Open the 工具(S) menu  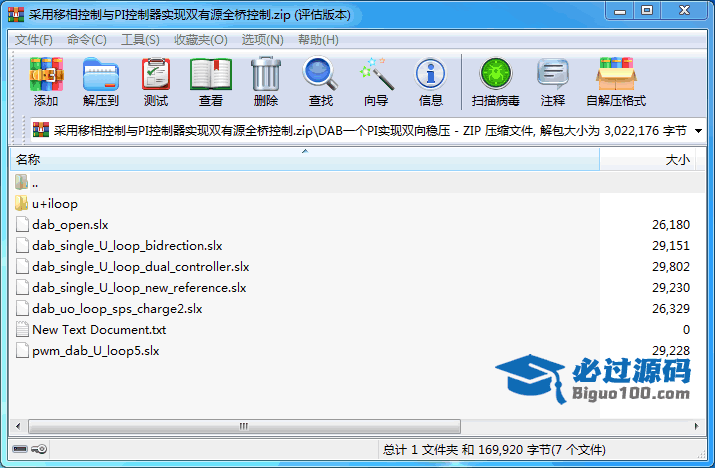[140, 40]
